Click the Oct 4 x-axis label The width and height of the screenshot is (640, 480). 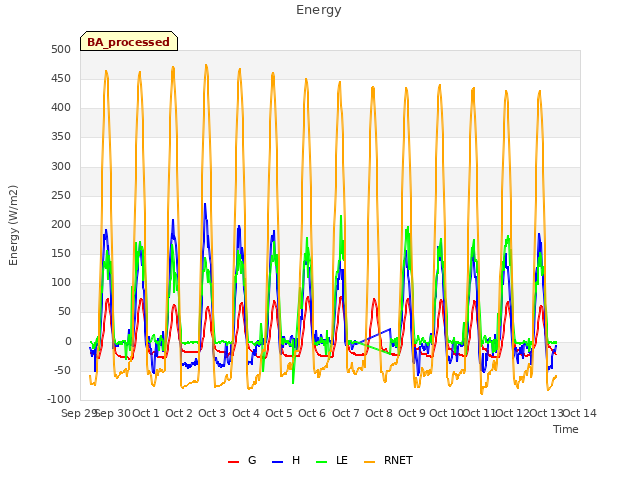(x=246, y=413)
